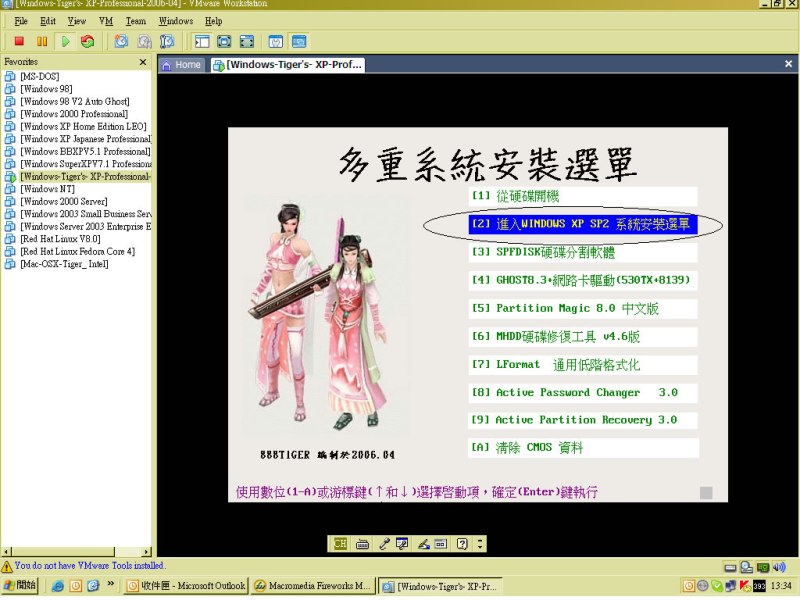Image resolution: width=800 pixels, height=600 pixels.
Task: Select [Windows 2000 Professional] in Favorites
Action: (74, 114)
